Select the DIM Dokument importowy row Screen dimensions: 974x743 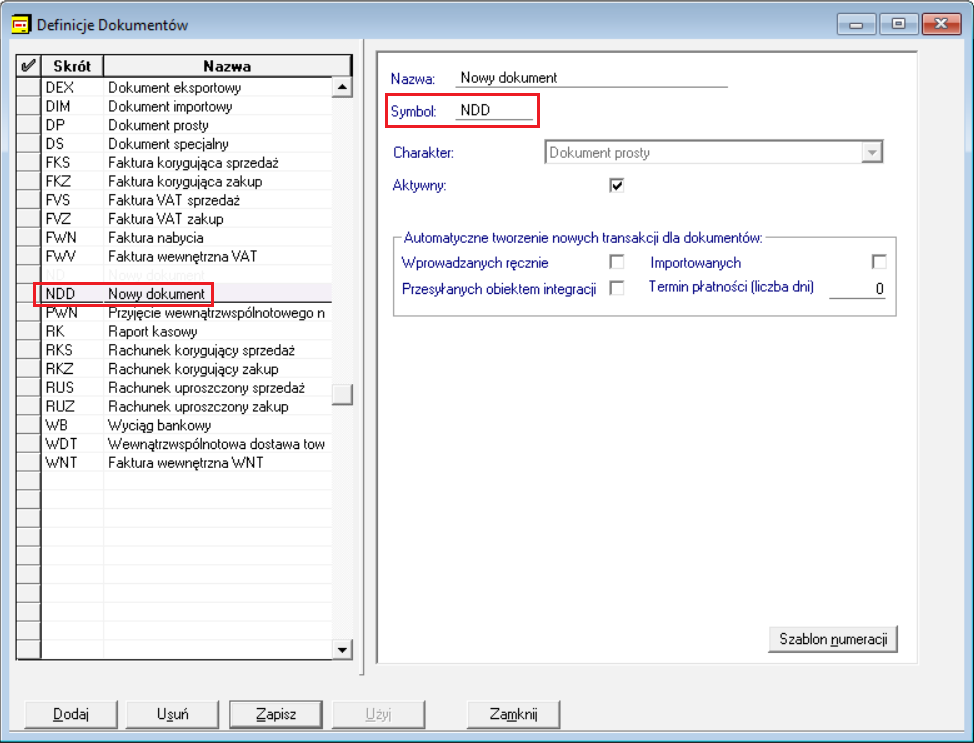(186, 106)
